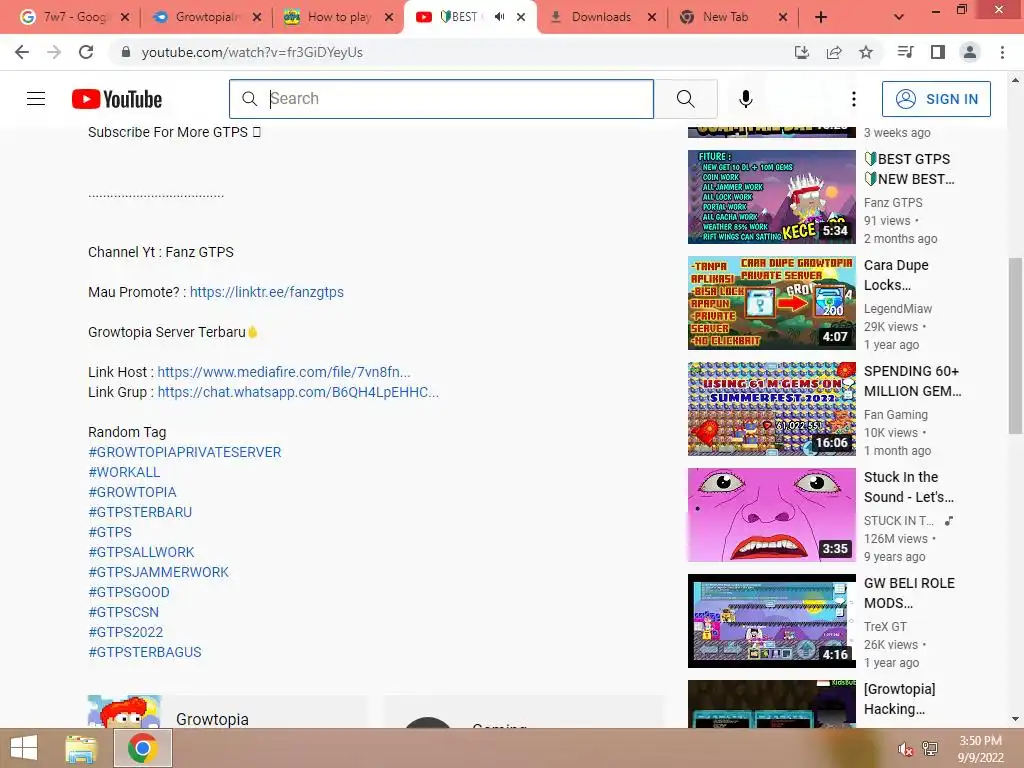Image resolution: width=1024 pixels, height=768 pixels.
Task: Open the WhatsApp group chat link
Action: [x=298, y=392]
